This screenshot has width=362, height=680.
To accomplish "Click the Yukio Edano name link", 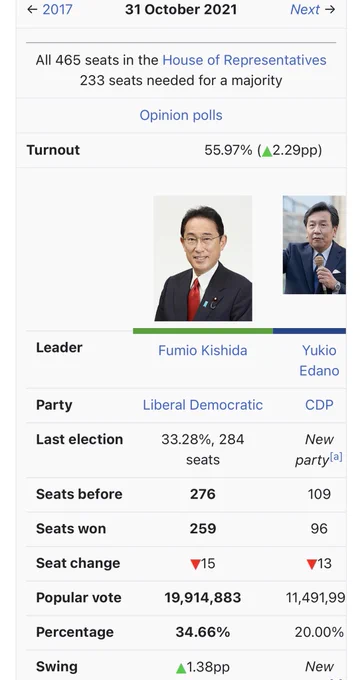I will click(x=319, y=360).
